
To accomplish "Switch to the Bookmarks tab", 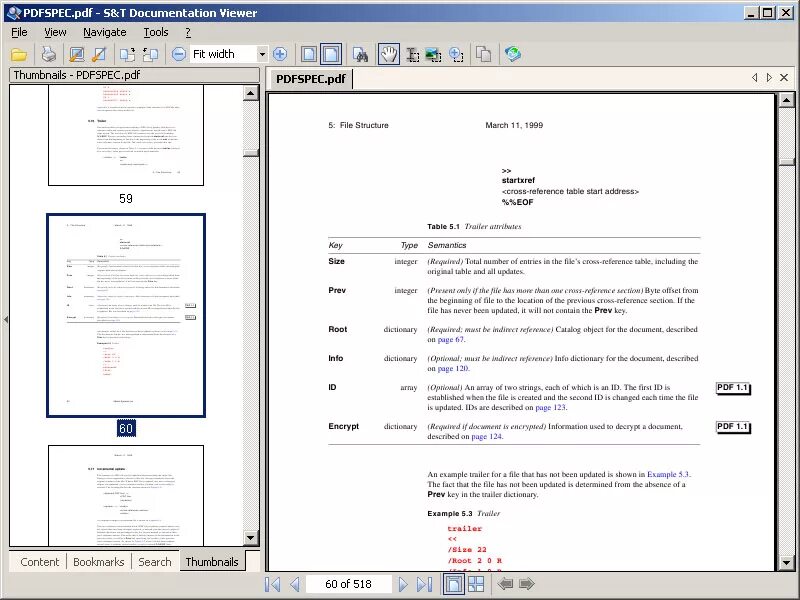I will coord(98,562).
